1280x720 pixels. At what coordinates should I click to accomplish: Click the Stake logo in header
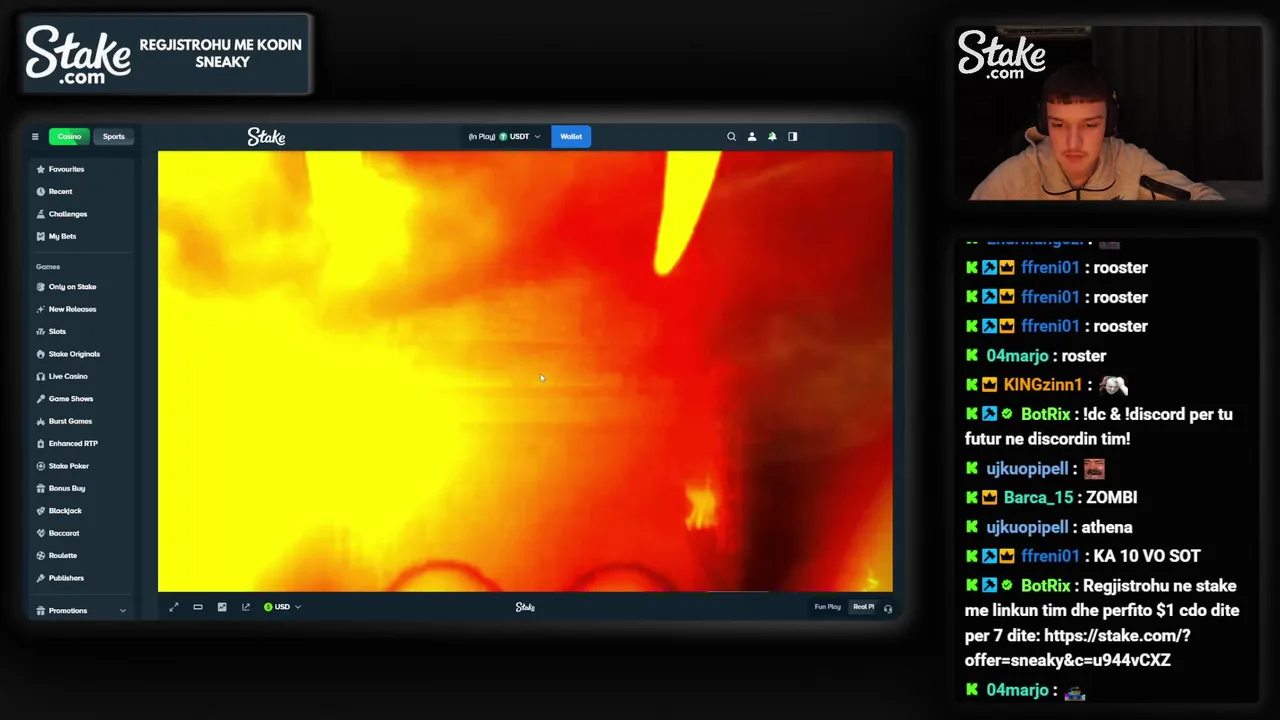(266, 137)
